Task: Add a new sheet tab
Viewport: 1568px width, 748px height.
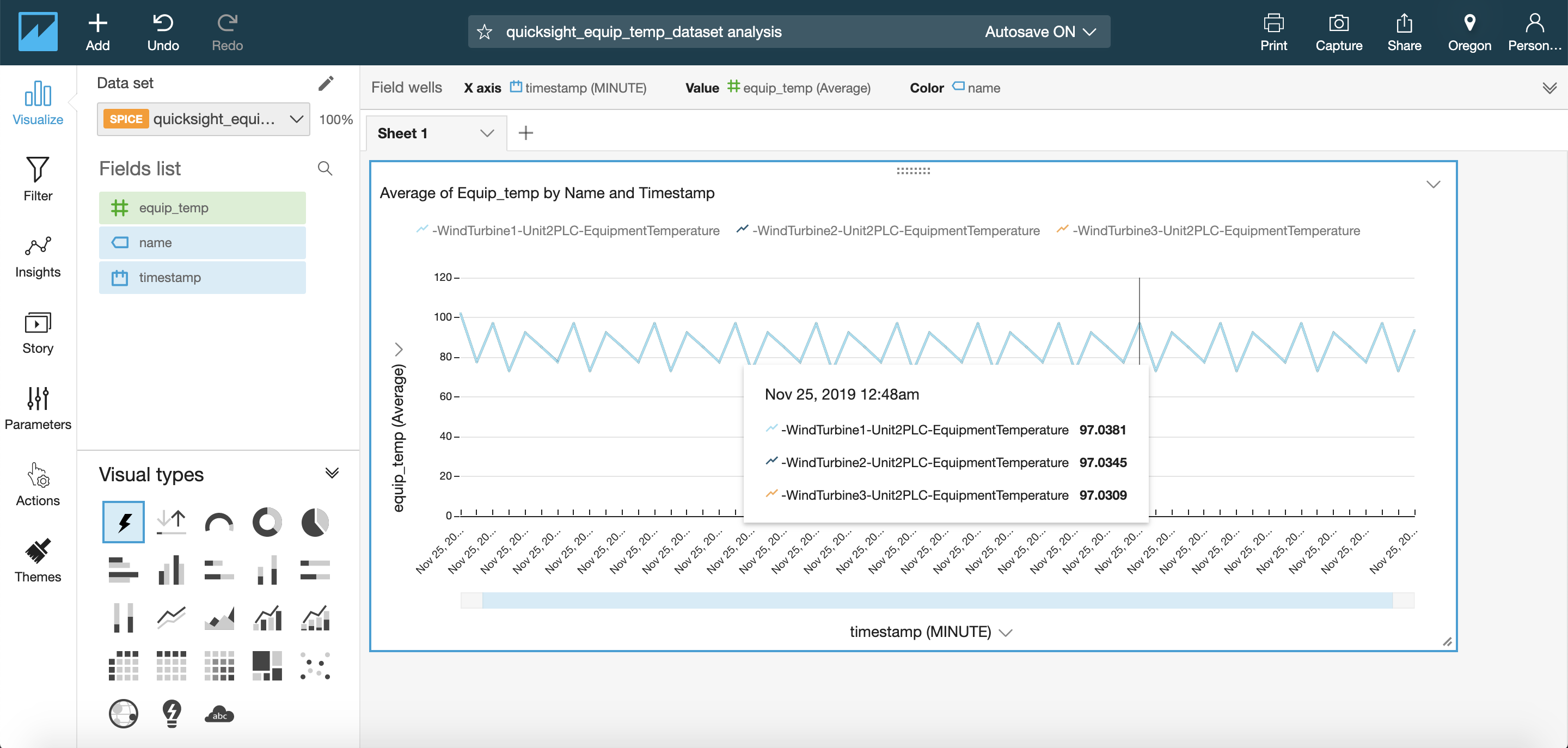Action: 526,133
